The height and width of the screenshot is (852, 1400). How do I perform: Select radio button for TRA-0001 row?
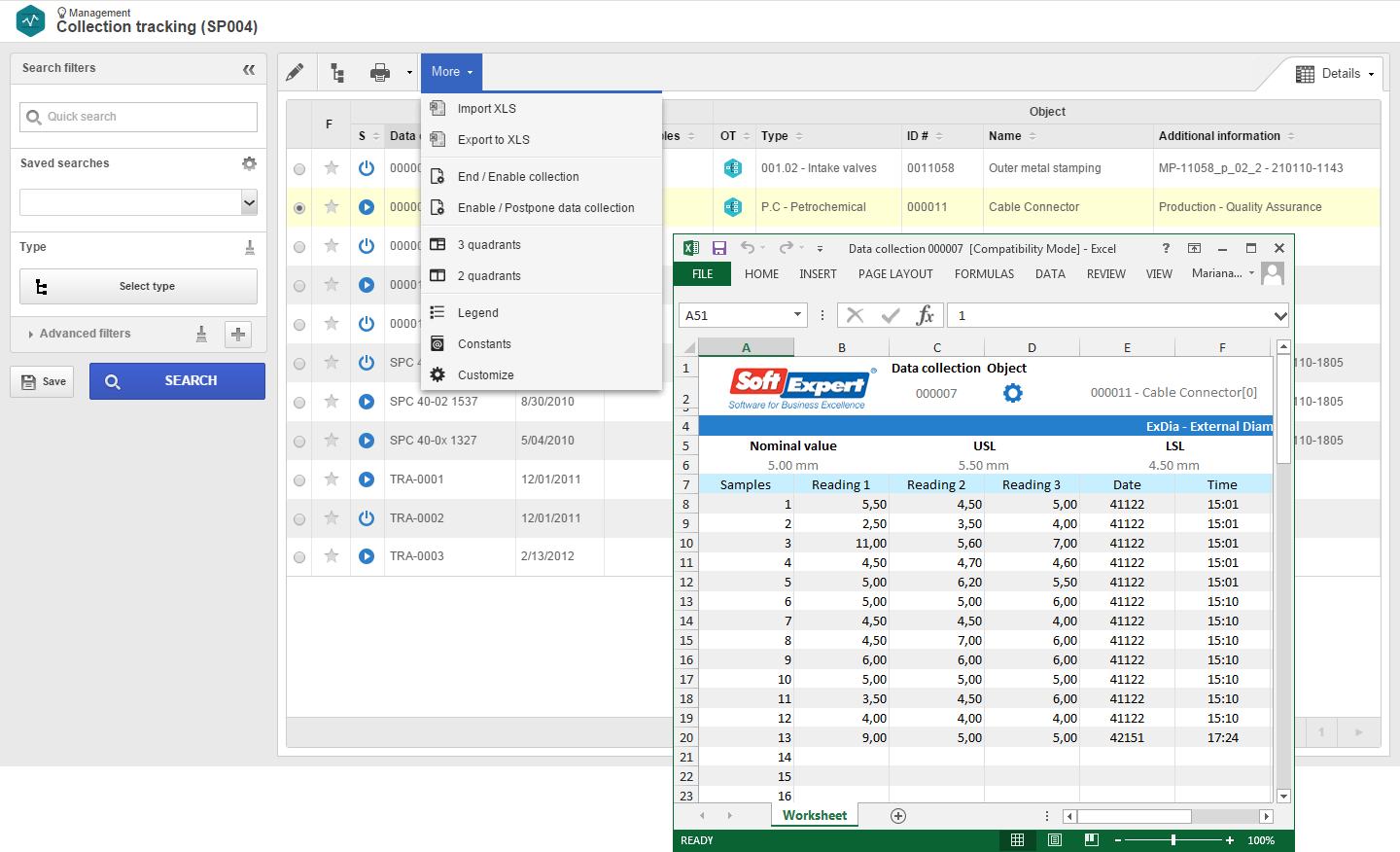click(299, 480)
